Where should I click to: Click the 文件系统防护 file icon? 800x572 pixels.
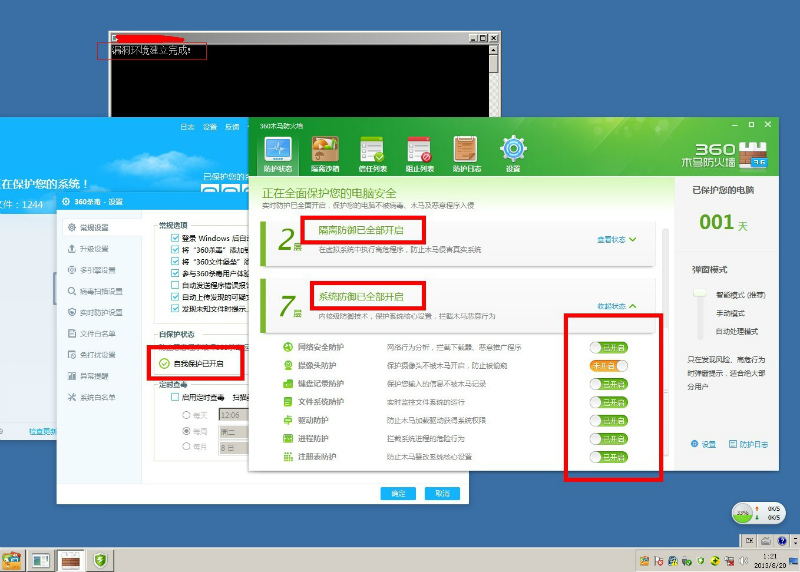point(288,402)
